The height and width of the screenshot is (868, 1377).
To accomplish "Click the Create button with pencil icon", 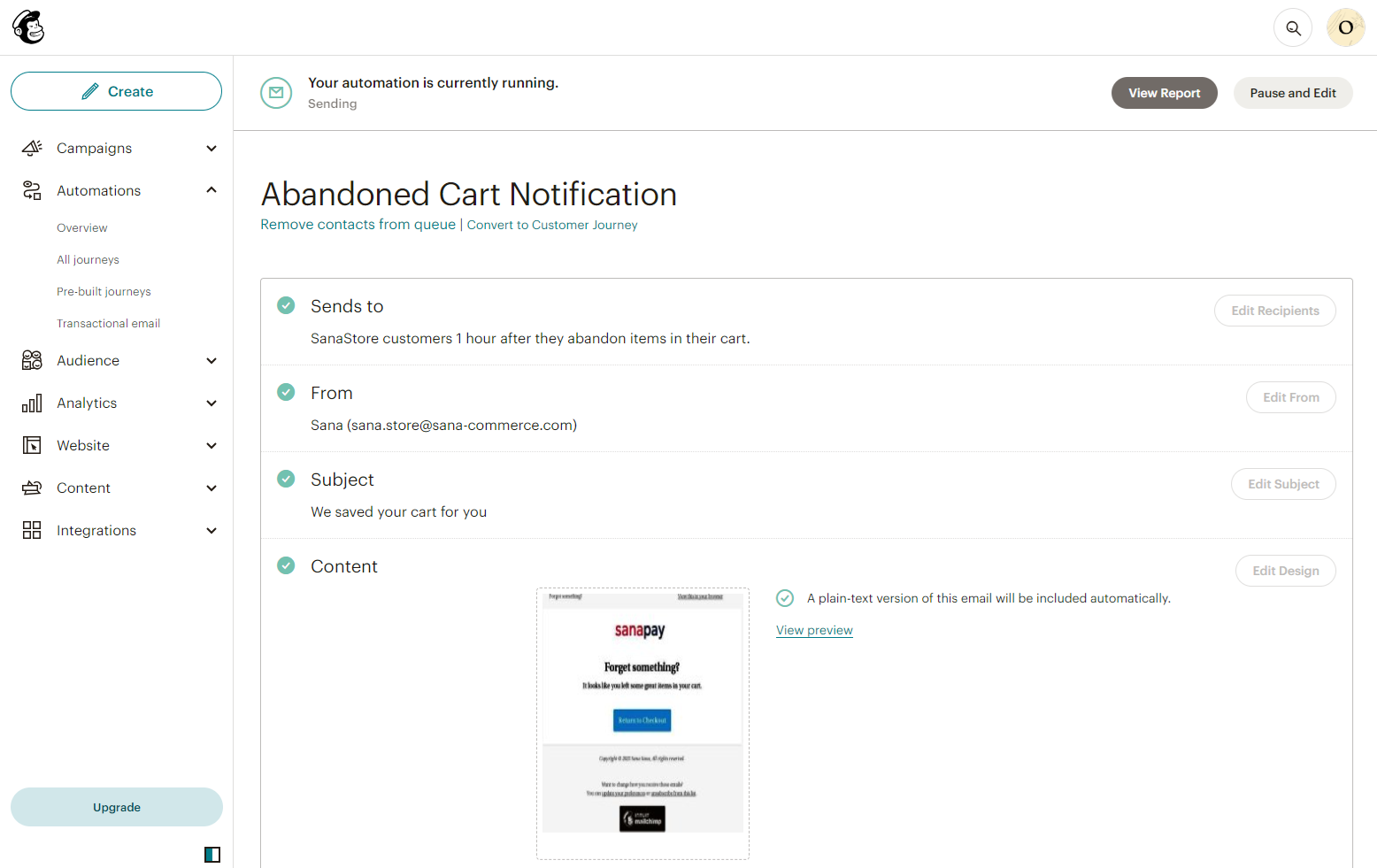I will coord(116,91).
